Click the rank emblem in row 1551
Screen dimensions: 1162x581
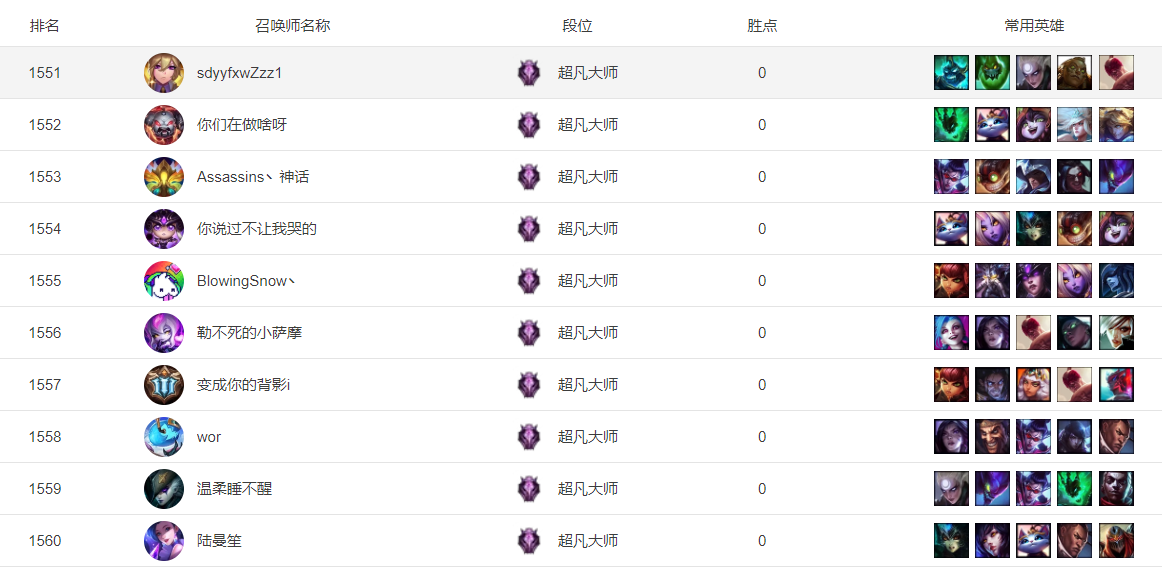coord(528,73)
